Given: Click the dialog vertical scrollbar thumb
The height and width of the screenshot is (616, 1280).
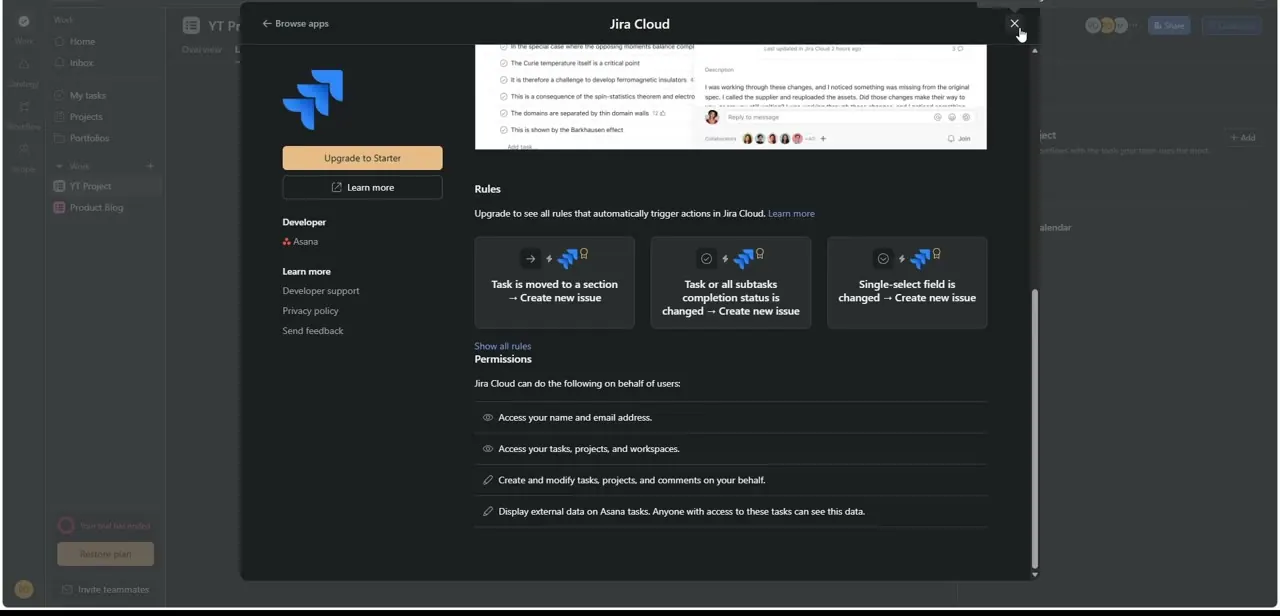Looking at the screenshot, I should (1034, 429).
